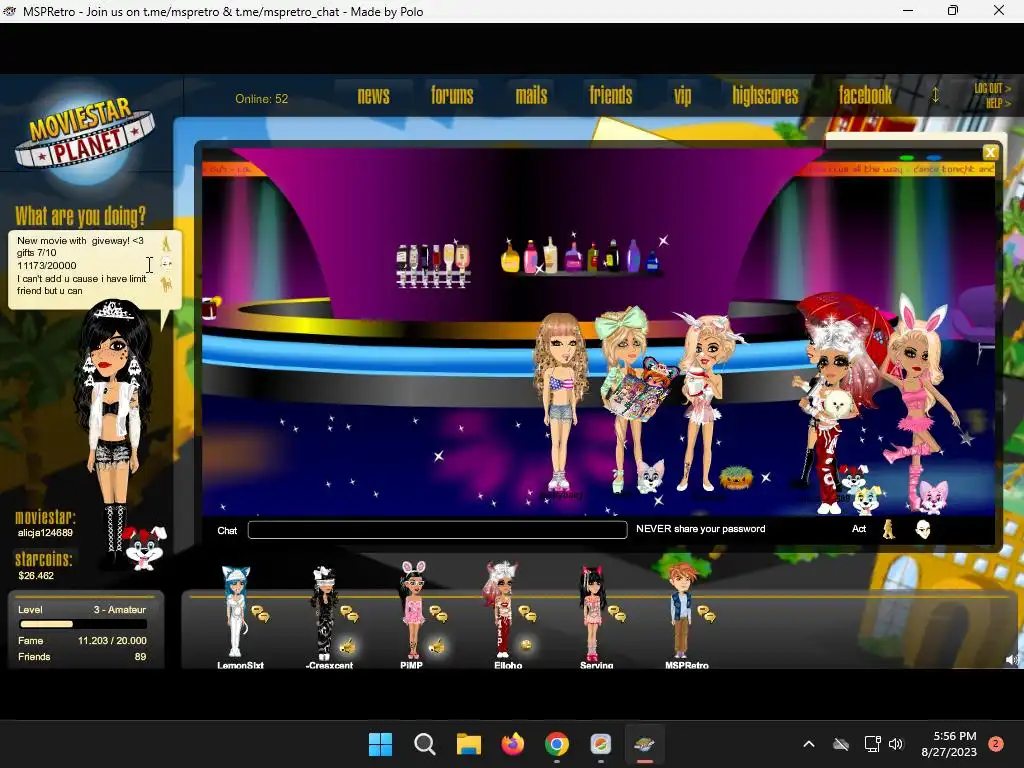Click the top figure icon in status bubble
The width and height of the screenshot is (1024, 768).
[x=166, y=243]
